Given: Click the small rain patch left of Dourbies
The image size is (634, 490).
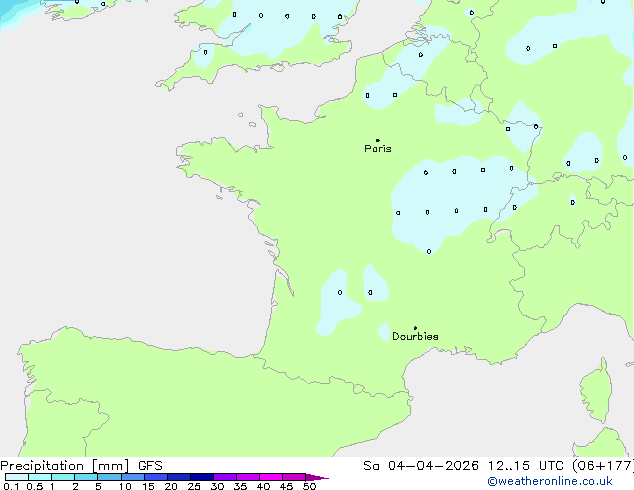Looking at the screenshot, I should point(383,331).
